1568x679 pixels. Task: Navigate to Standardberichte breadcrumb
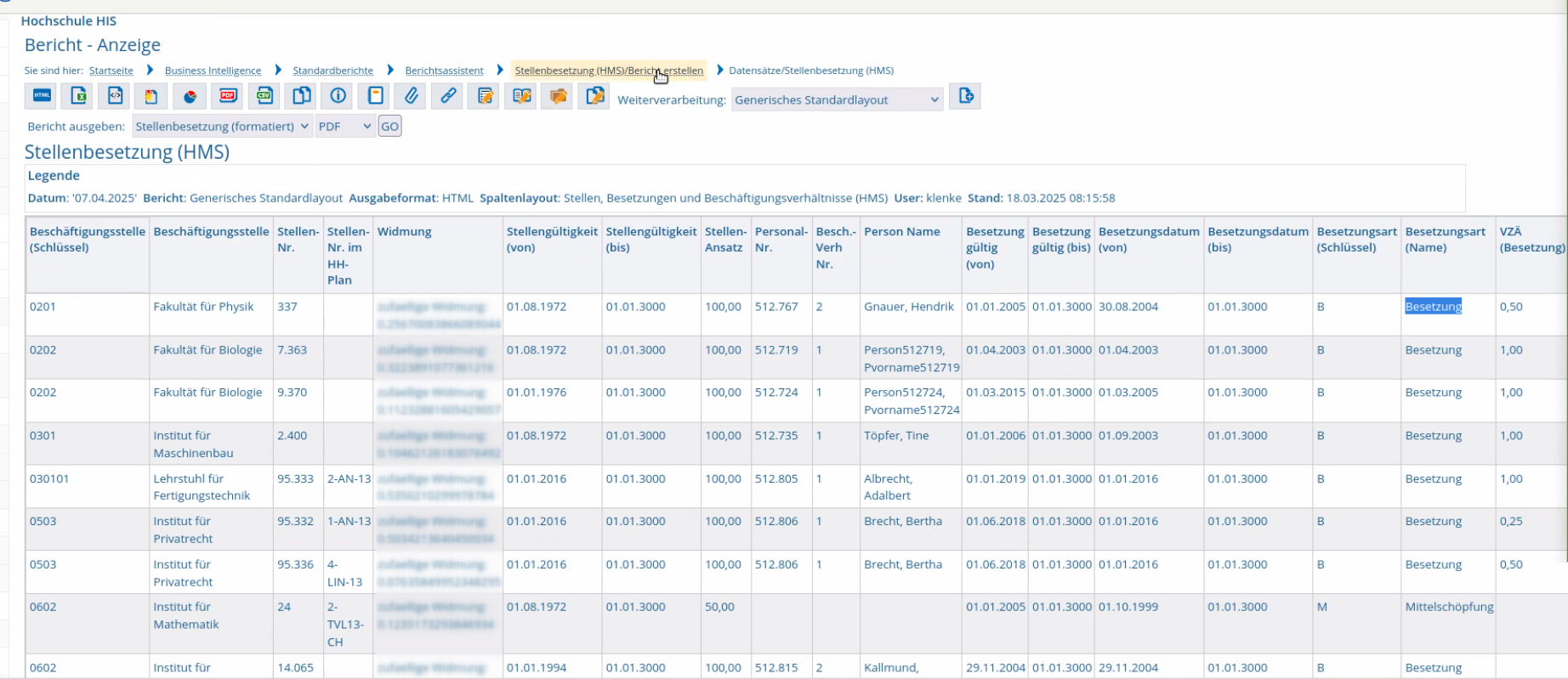tap(332, 71)
